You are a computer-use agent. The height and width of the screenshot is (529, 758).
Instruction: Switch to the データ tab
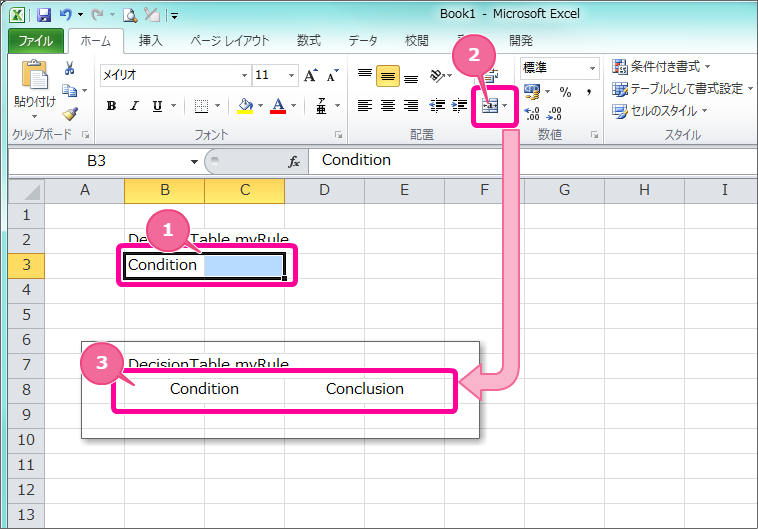tap(363, 41)
